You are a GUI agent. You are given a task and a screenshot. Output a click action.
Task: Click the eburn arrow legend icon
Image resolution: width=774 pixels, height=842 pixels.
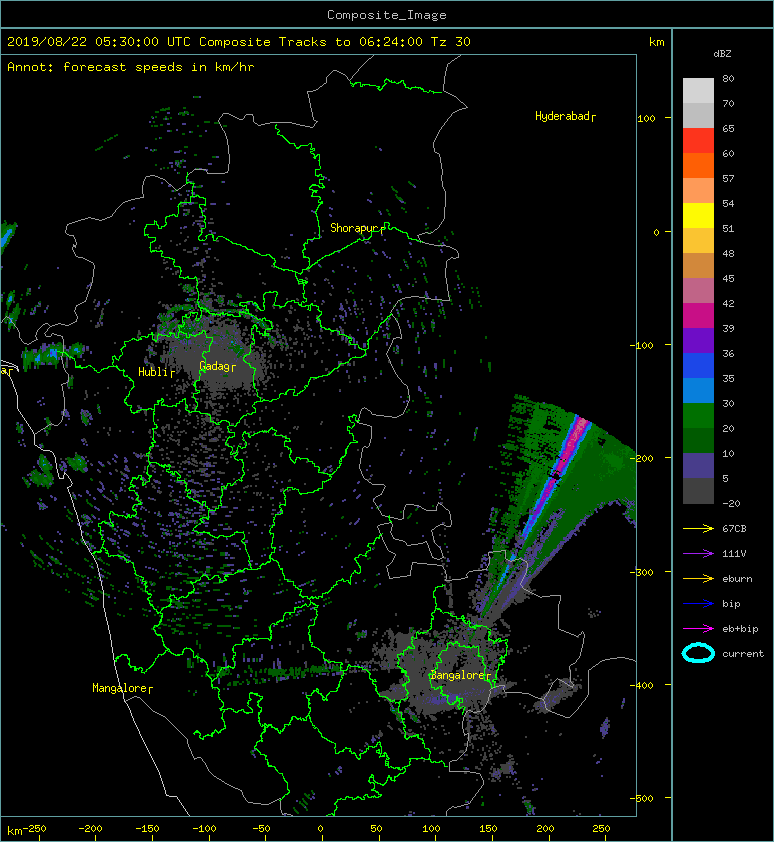[x=698, y=578]
